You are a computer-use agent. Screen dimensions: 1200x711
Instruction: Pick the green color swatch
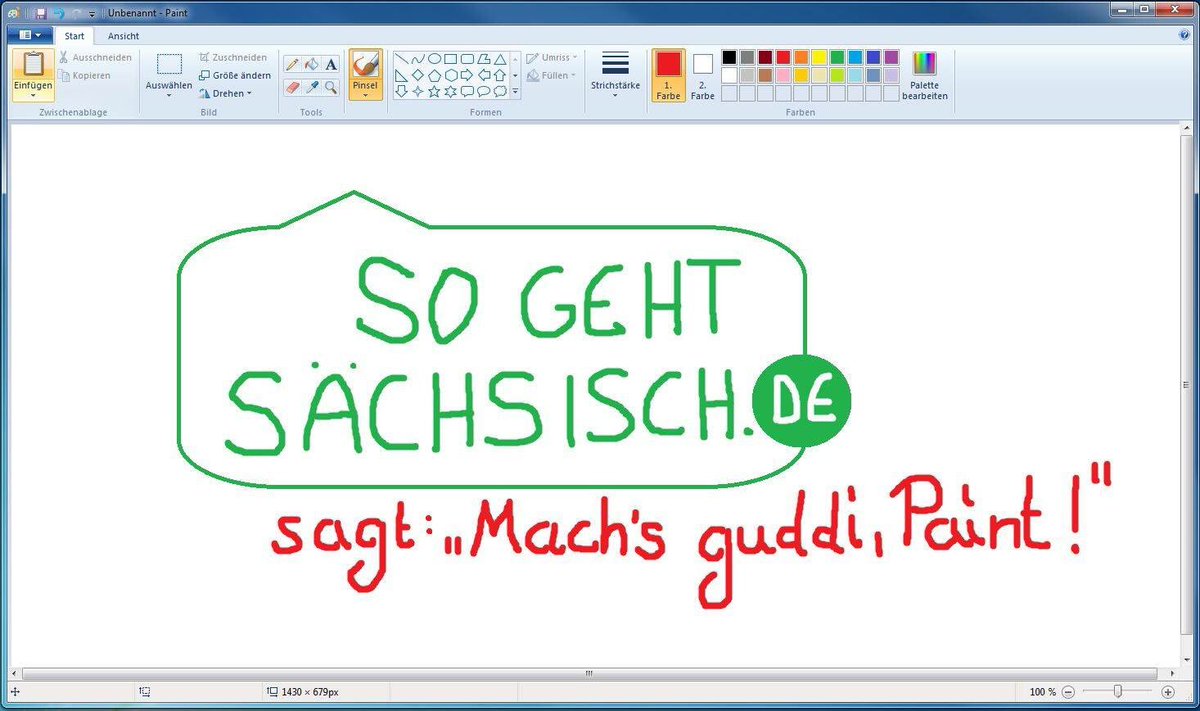click(x=837, y=57)
